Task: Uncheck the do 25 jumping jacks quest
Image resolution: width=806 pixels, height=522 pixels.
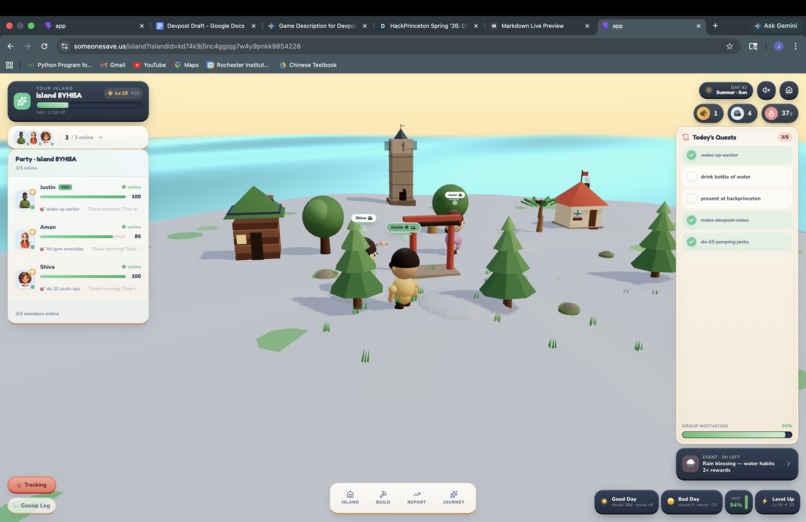Action: (691, 241)
